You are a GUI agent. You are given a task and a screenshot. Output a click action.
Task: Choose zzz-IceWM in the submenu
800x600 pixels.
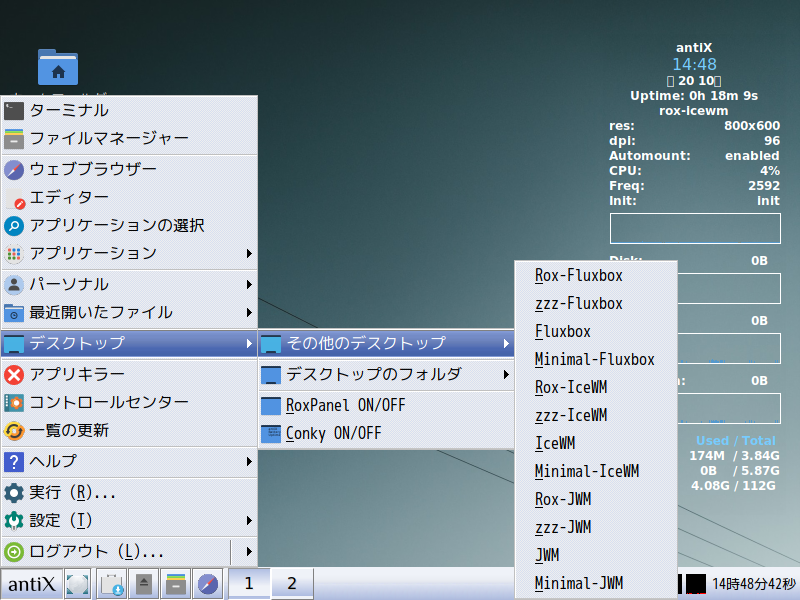(x=596, y=416)
